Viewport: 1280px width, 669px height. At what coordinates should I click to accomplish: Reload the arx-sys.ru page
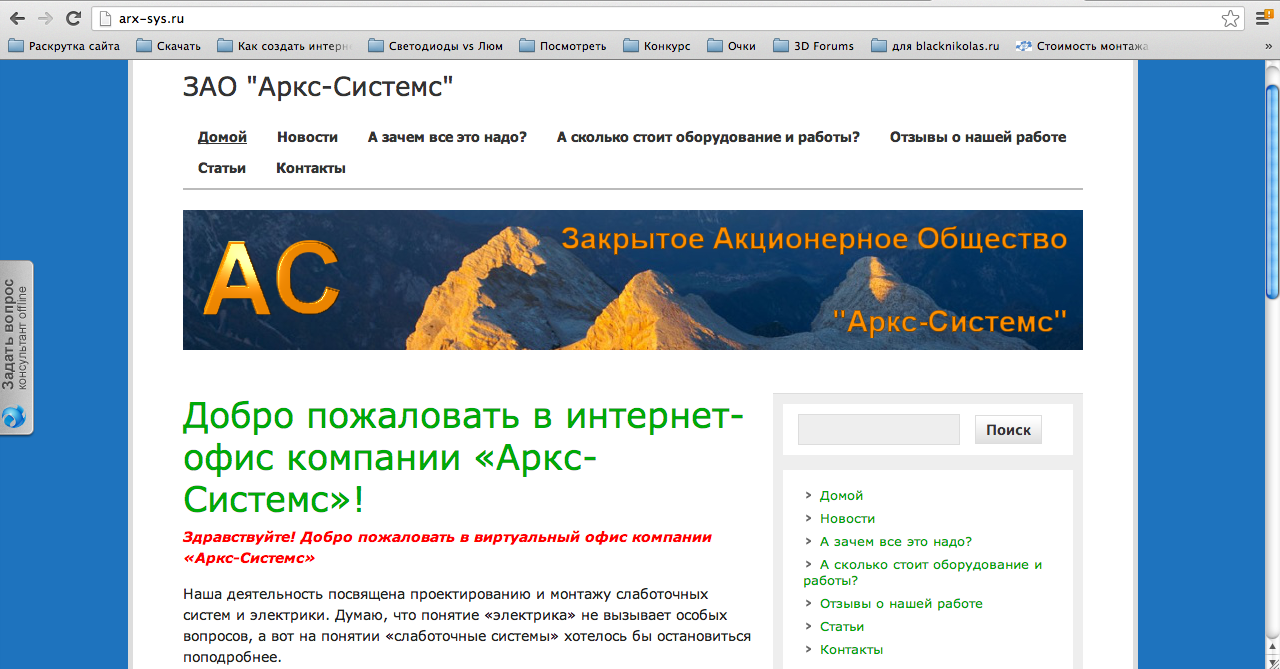pyautogui.click(x=71, y=17)
